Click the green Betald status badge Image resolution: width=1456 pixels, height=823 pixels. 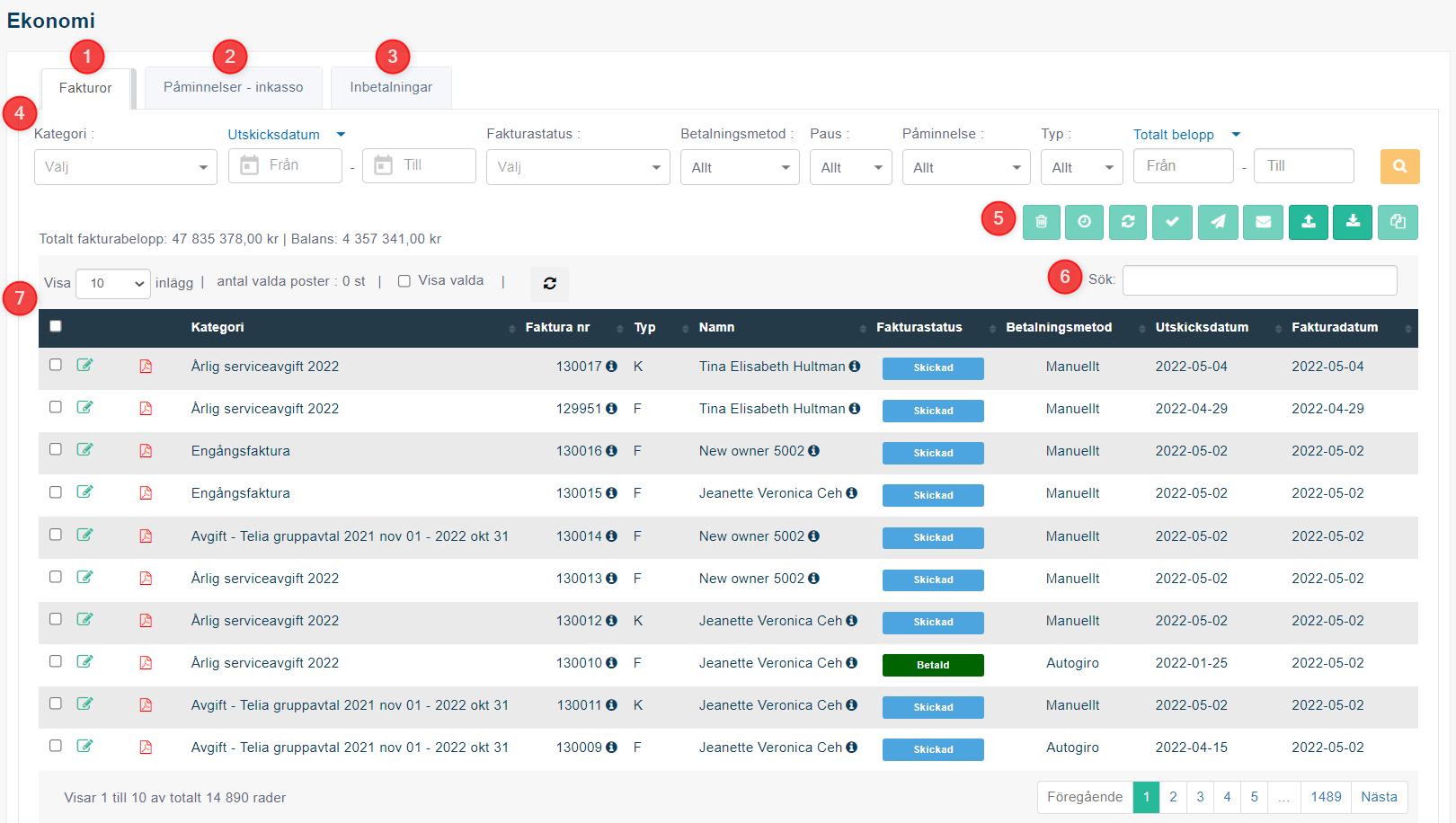click(933, 665)
